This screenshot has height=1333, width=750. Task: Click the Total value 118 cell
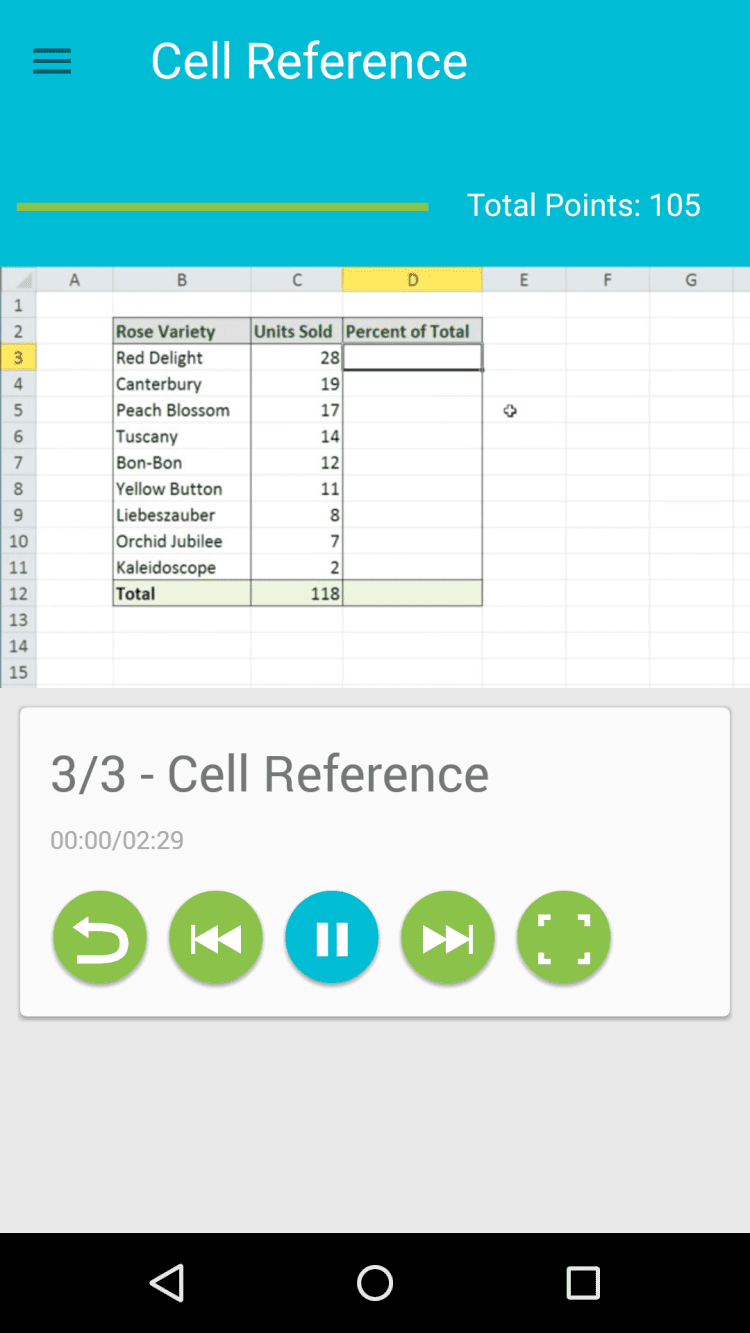coord(296,593)
